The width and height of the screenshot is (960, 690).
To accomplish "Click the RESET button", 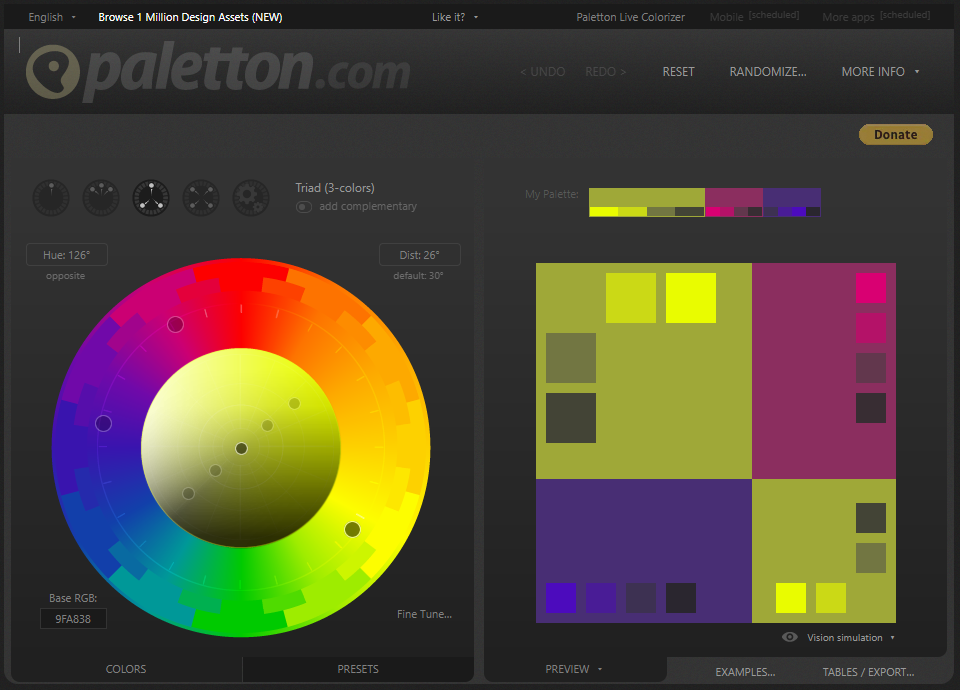I will [678, 72].
